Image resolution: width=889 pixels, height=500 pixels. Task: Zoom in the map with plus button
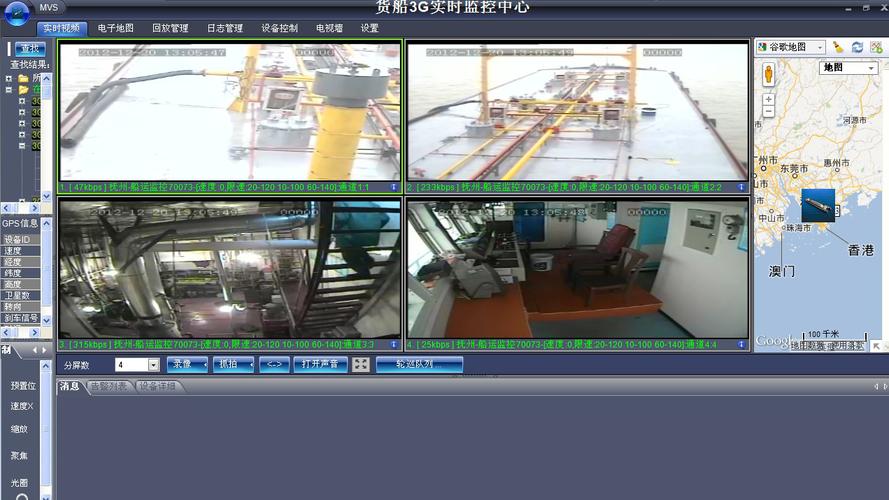(768, 99)
